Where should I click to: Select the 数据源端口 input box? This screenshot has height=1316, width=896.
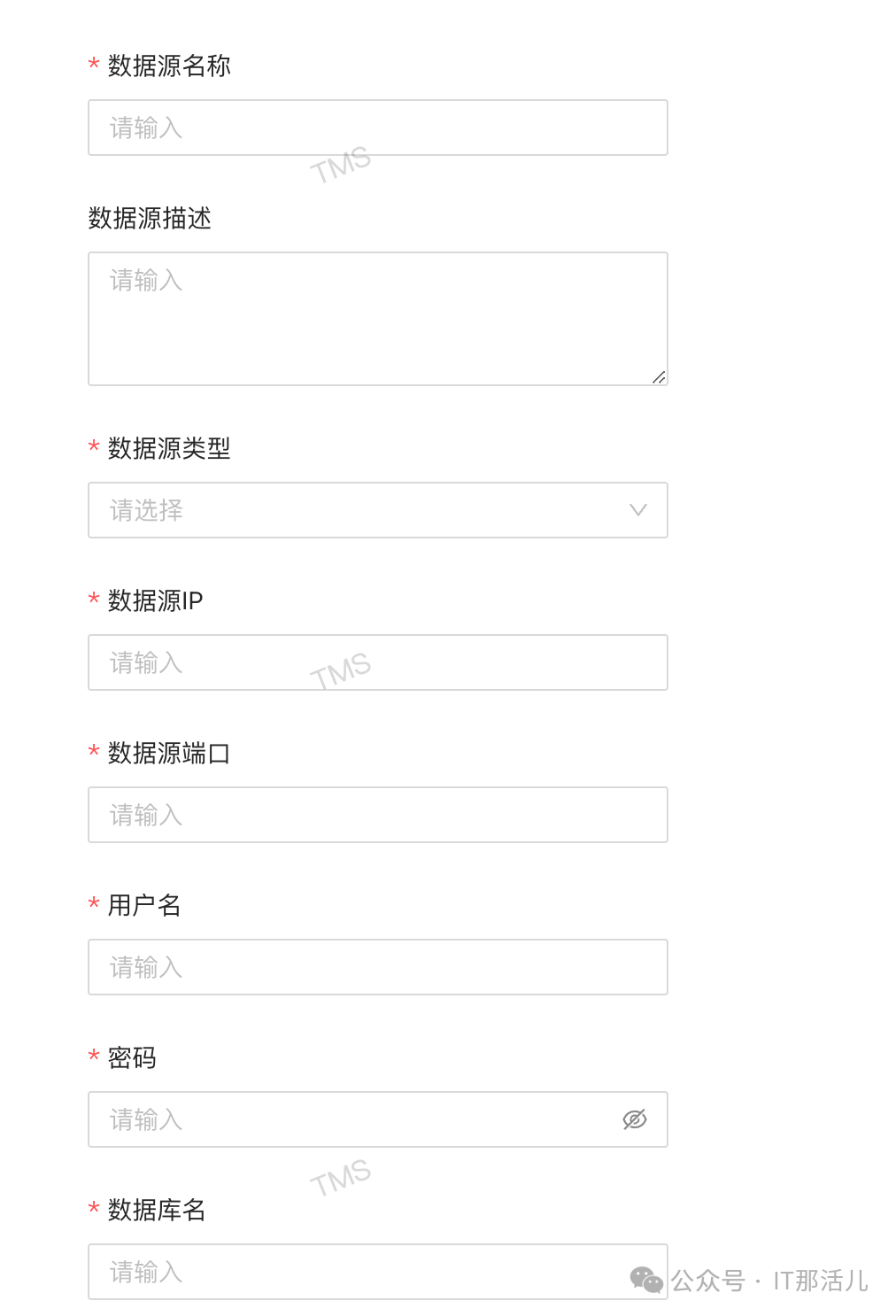[377, 815]
